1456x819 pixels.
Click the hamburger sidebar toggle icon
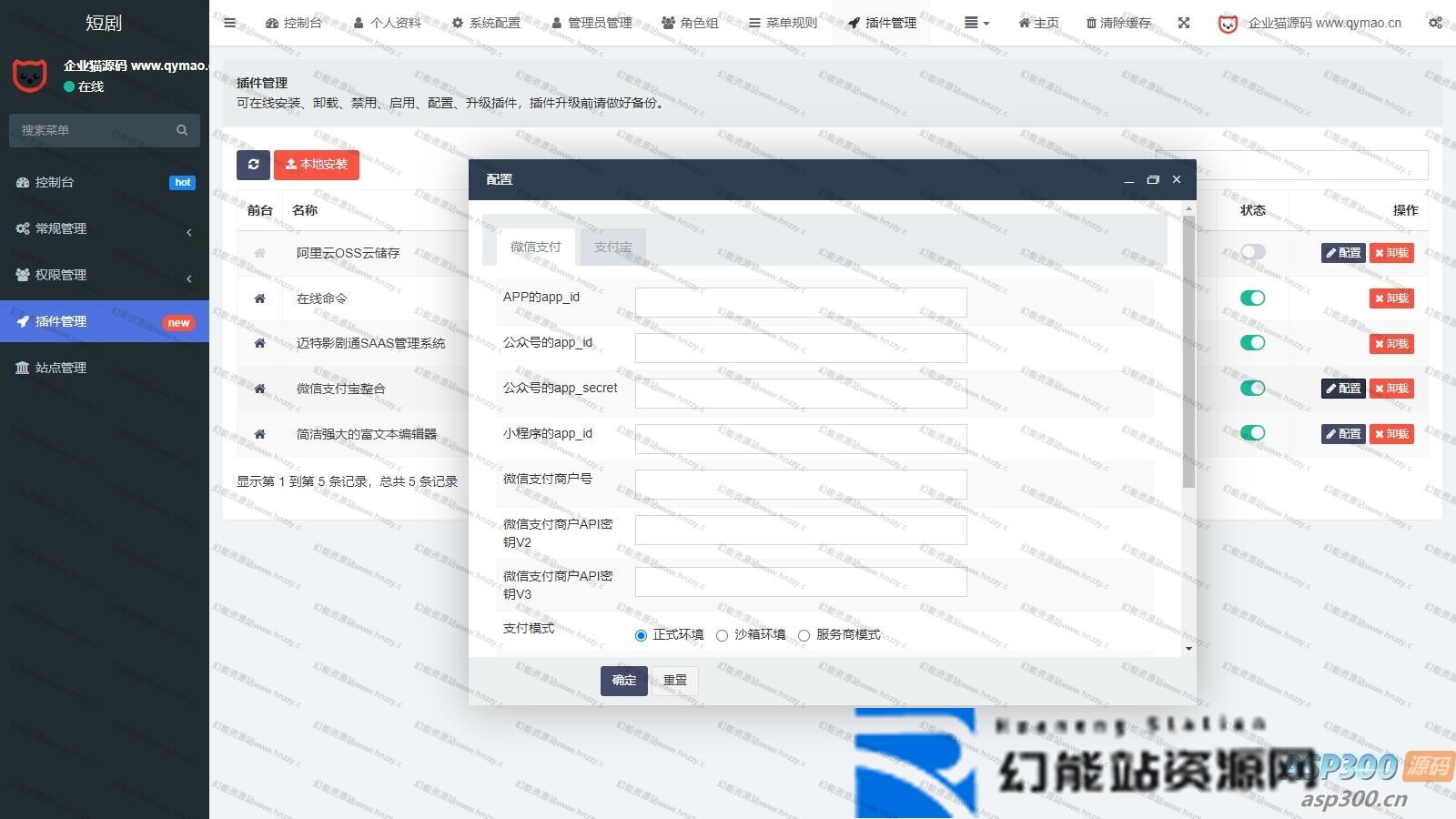point(230,23)
